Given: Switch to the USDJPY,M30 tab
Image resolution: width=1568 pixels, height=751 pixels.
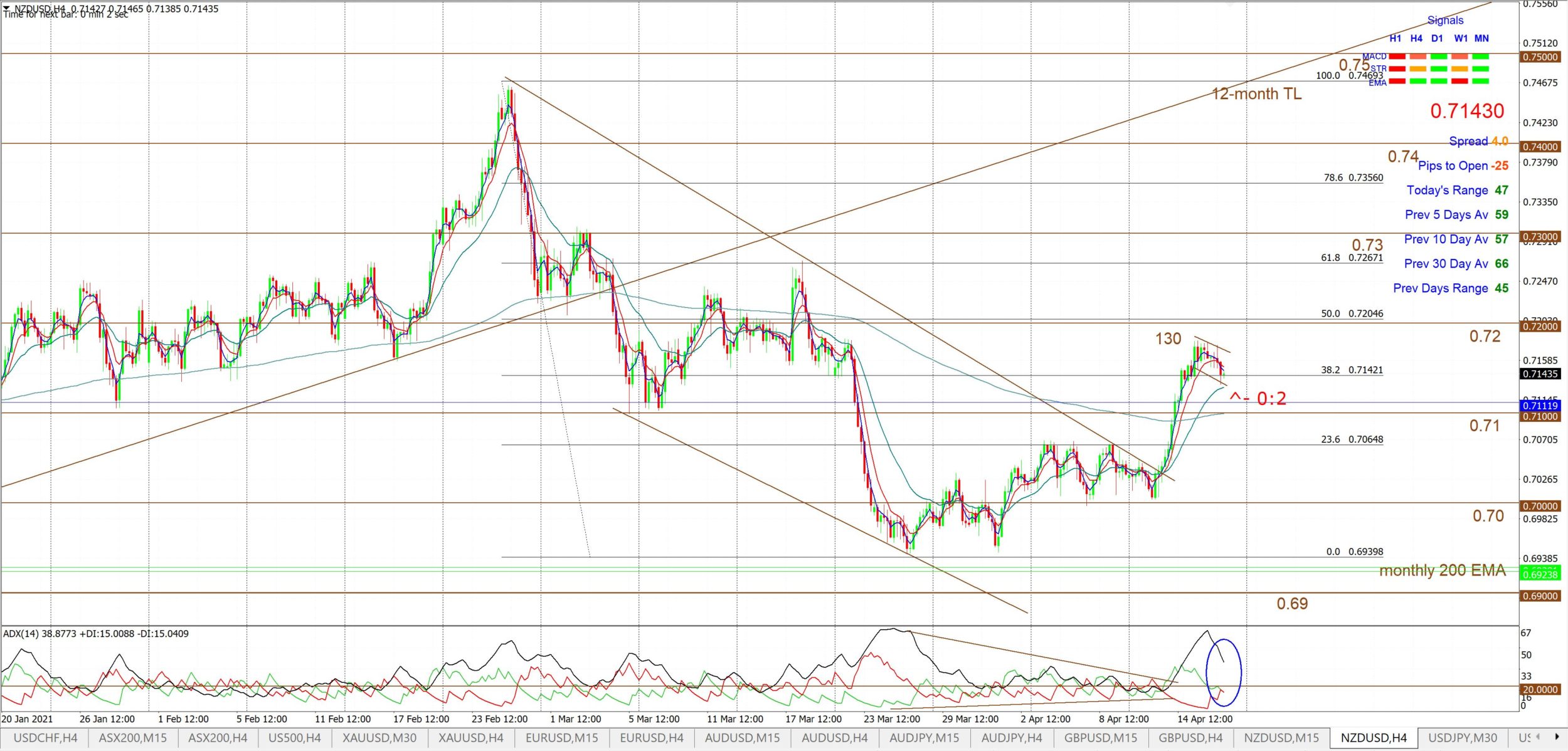Looking at the screenshot, I should pyautogui.click(x=1463, y=738).
